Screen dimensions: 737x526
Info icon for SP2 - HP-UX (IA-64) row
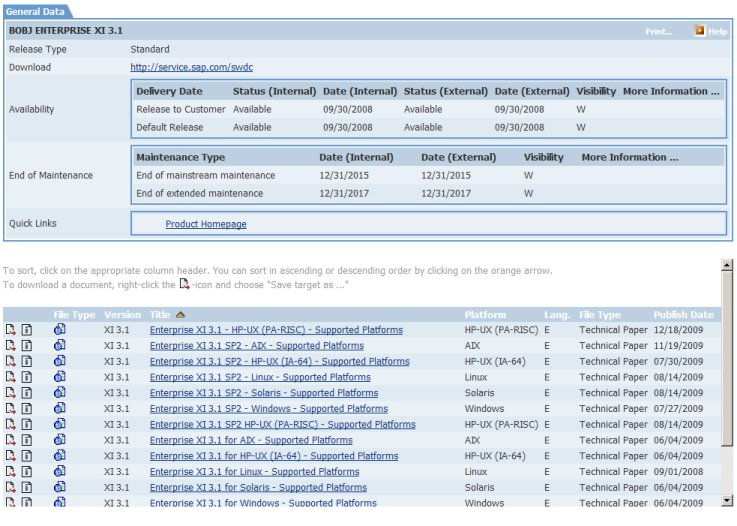pyautogui.click(x=27, y=361)
